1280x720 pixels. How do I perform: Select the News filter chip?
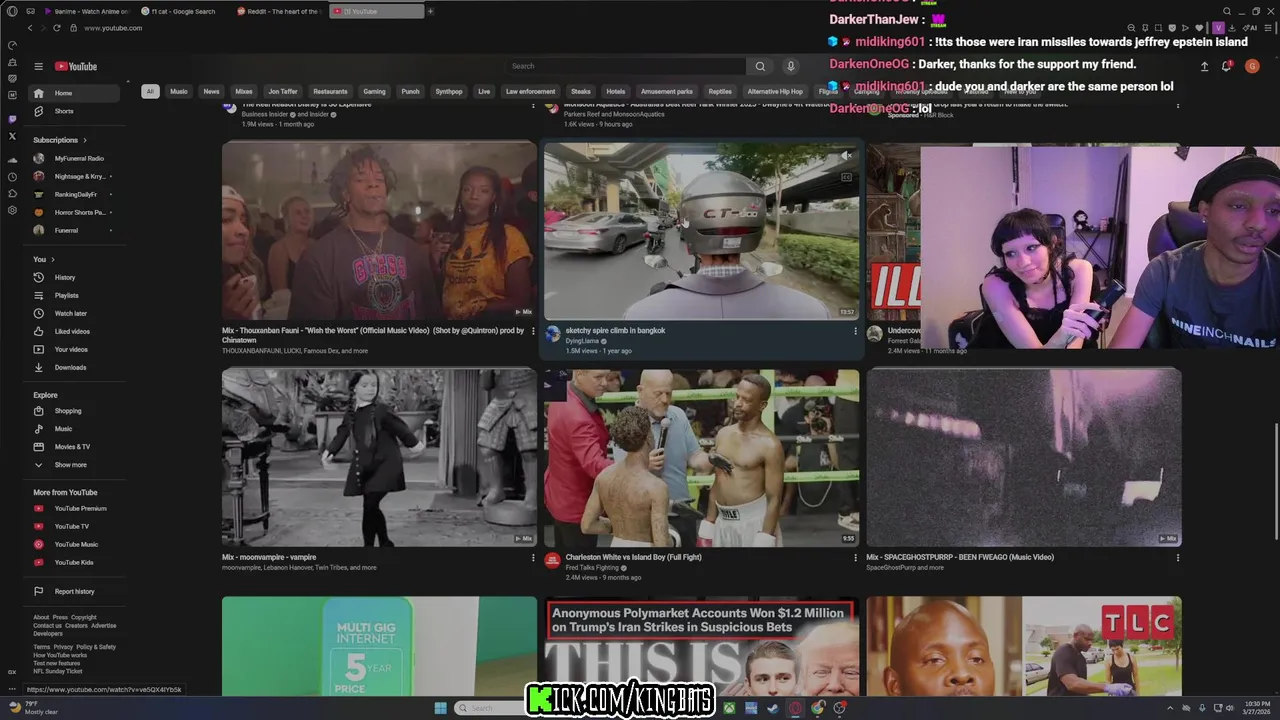[211, 91]
